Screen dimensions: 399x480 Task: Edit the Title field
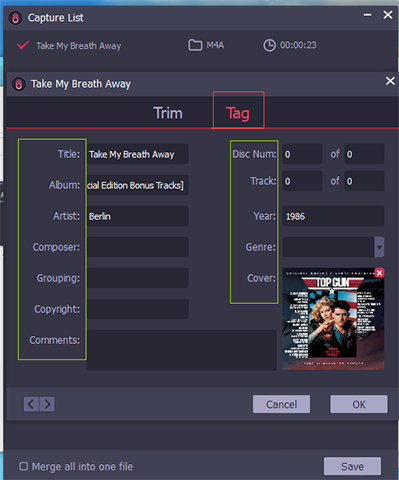coord(137,154)
